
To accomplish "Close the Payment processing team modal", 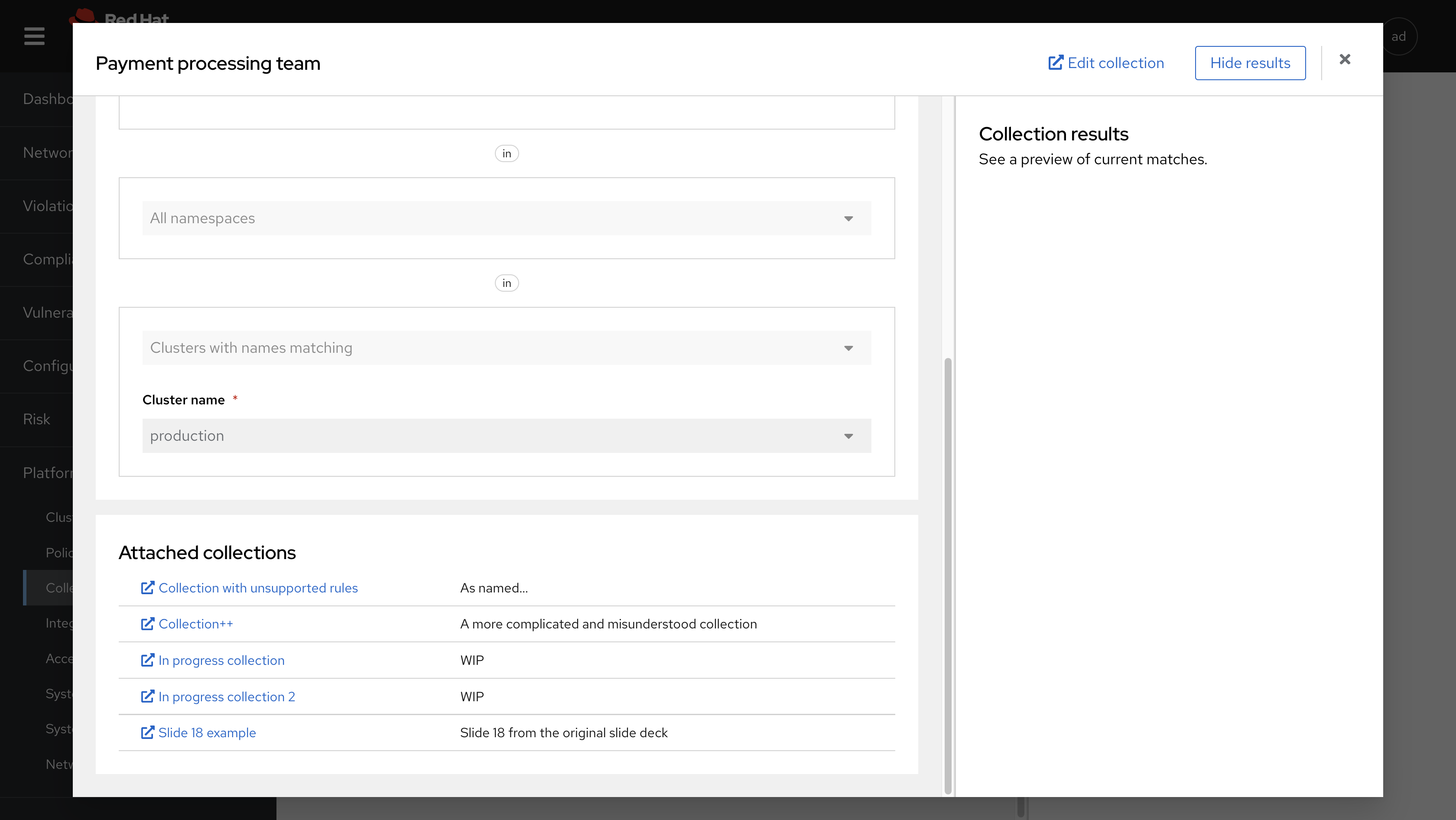I will (1345, 59).
